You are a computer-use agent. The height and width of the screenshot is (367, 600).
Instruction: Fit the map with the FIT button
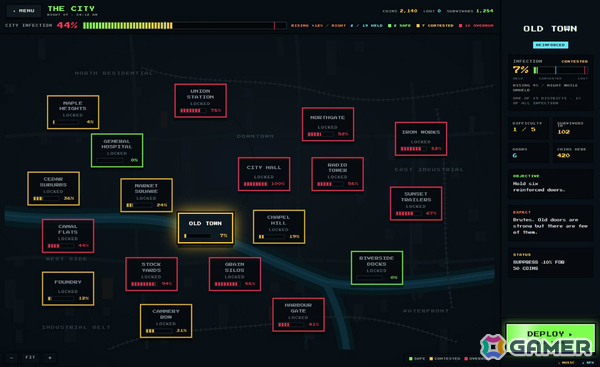click(x=30, y=357)
